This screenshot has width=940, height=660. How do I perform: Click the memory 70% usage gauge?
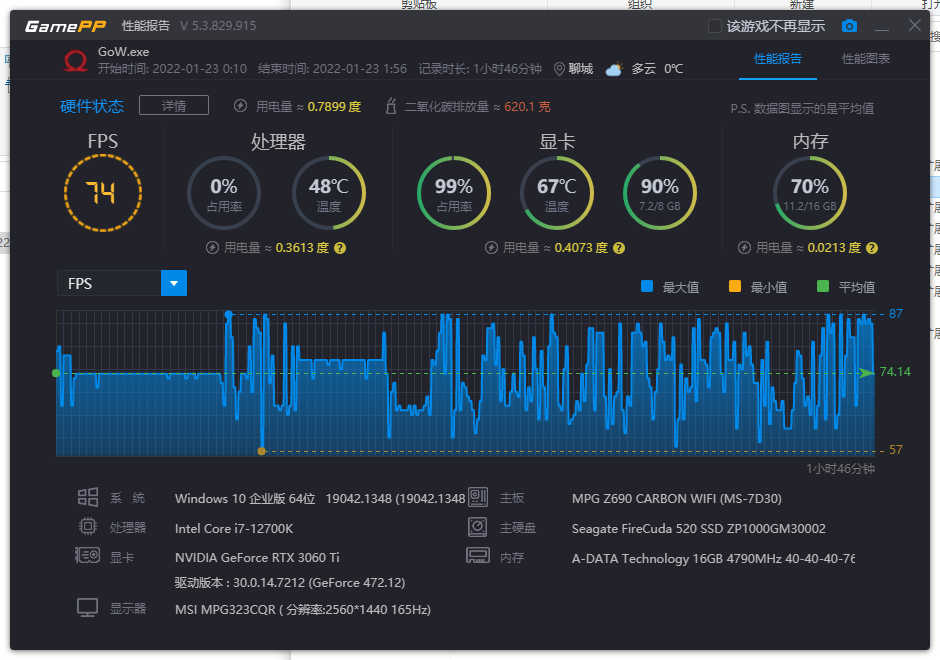(810, 193)
